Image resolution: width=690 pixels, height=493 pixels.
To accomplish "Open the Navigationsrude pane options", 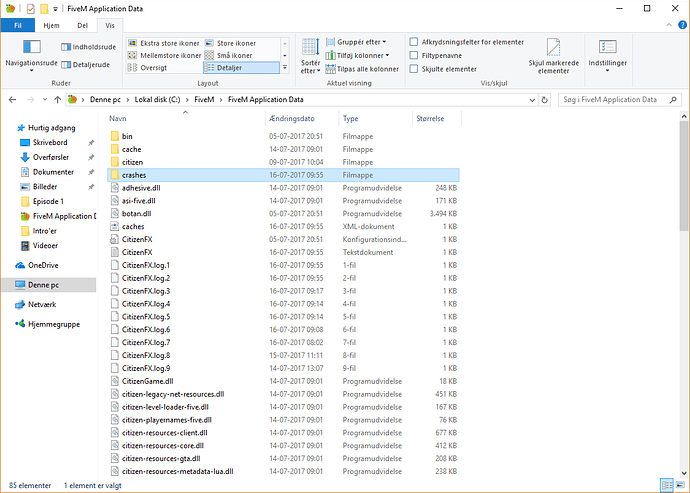I will pyautogui.click(x=31, y=56).
